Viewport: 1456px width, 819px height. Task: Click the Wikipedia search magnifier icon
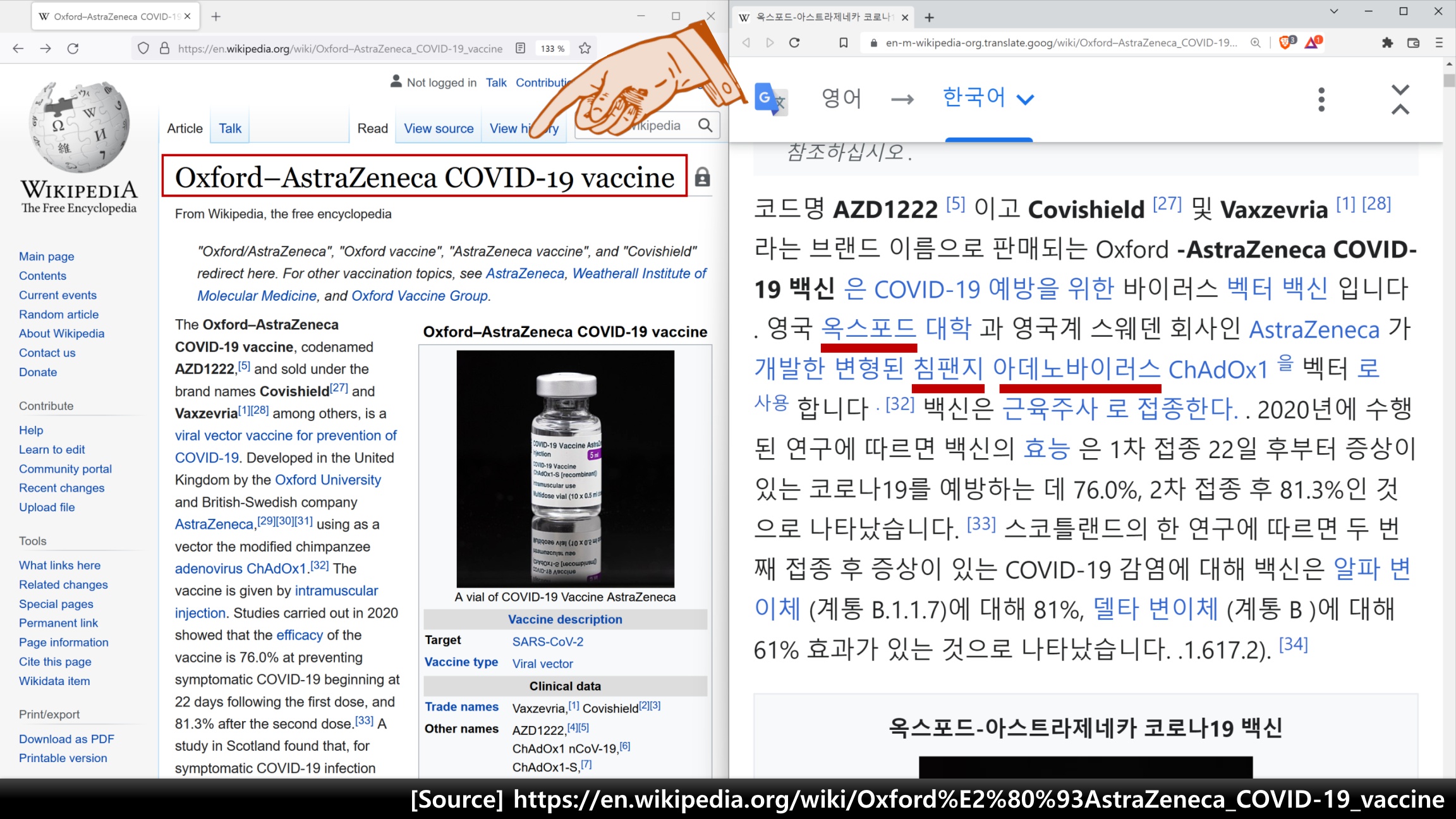click(705, 126)
